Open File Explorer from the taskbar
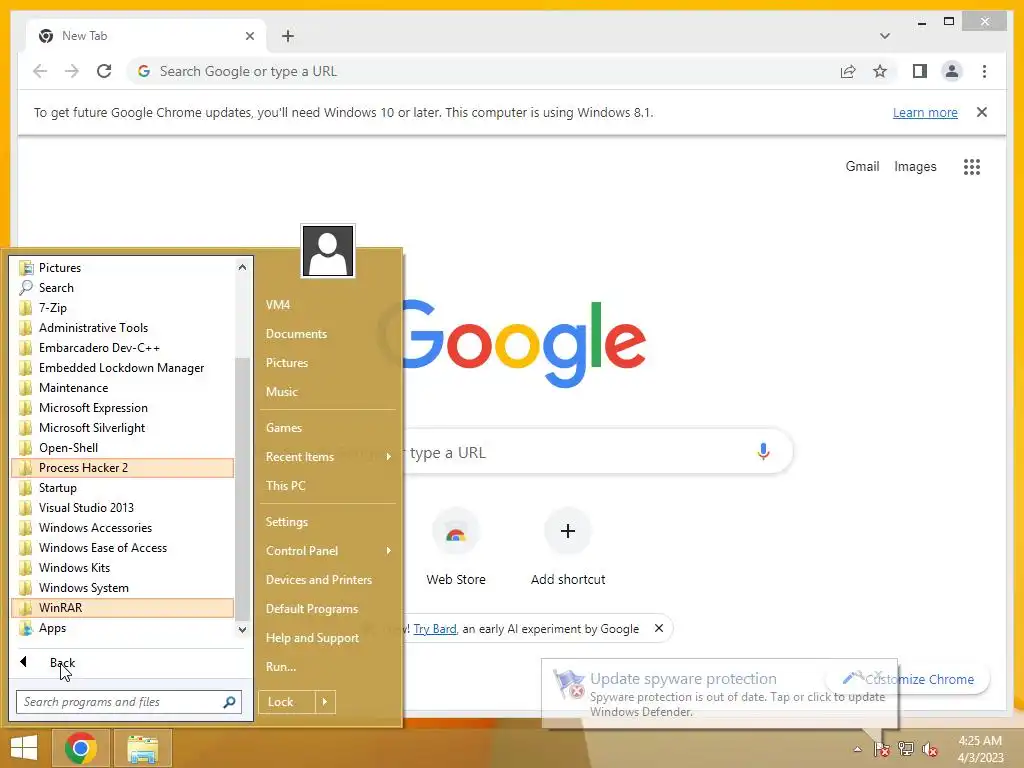The height and width of the screenshot is (768, 1024). [142, 748]
